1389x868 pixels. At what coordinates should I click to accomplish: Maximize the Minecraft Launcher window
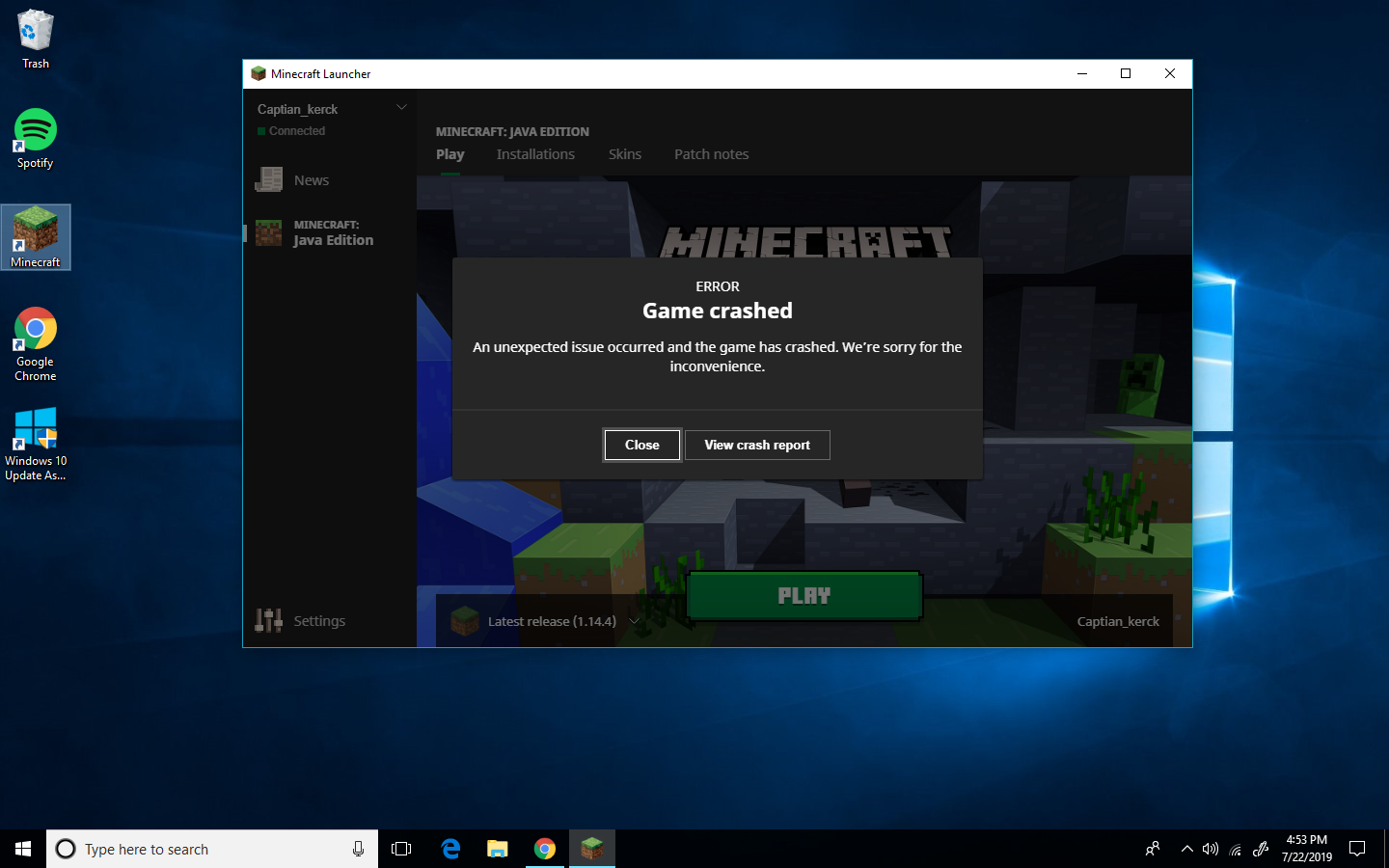pos(1126,73)
